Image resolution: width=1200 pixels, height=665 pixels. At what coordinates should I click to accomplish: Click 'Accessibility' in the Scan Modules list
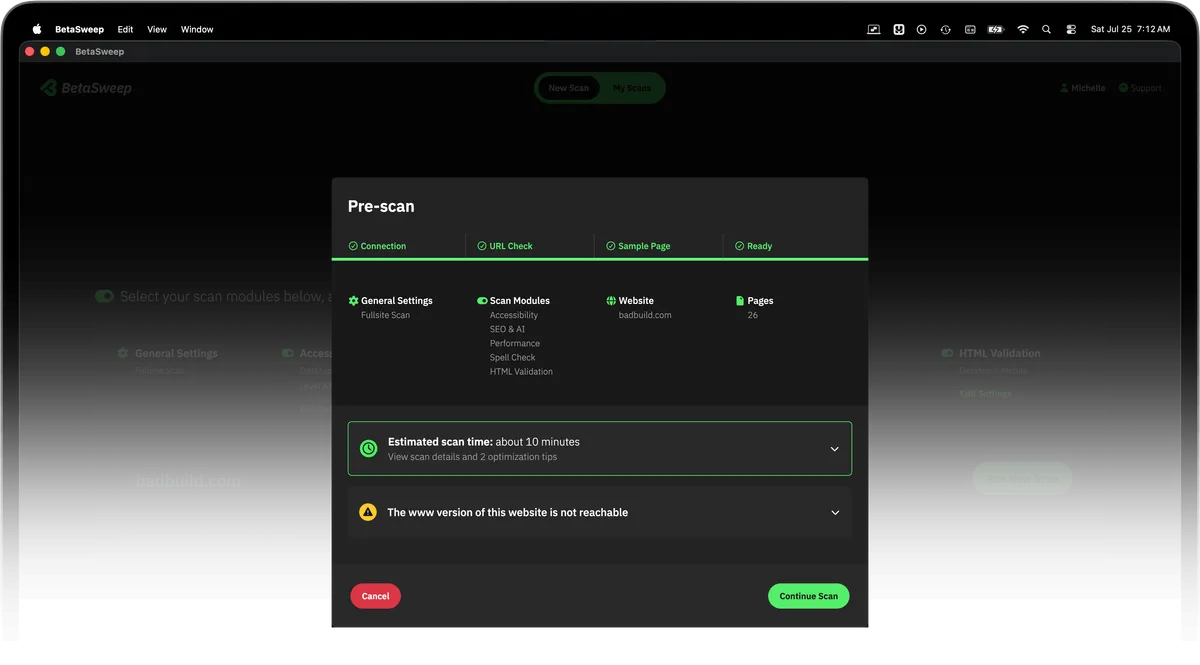point(514,315)
